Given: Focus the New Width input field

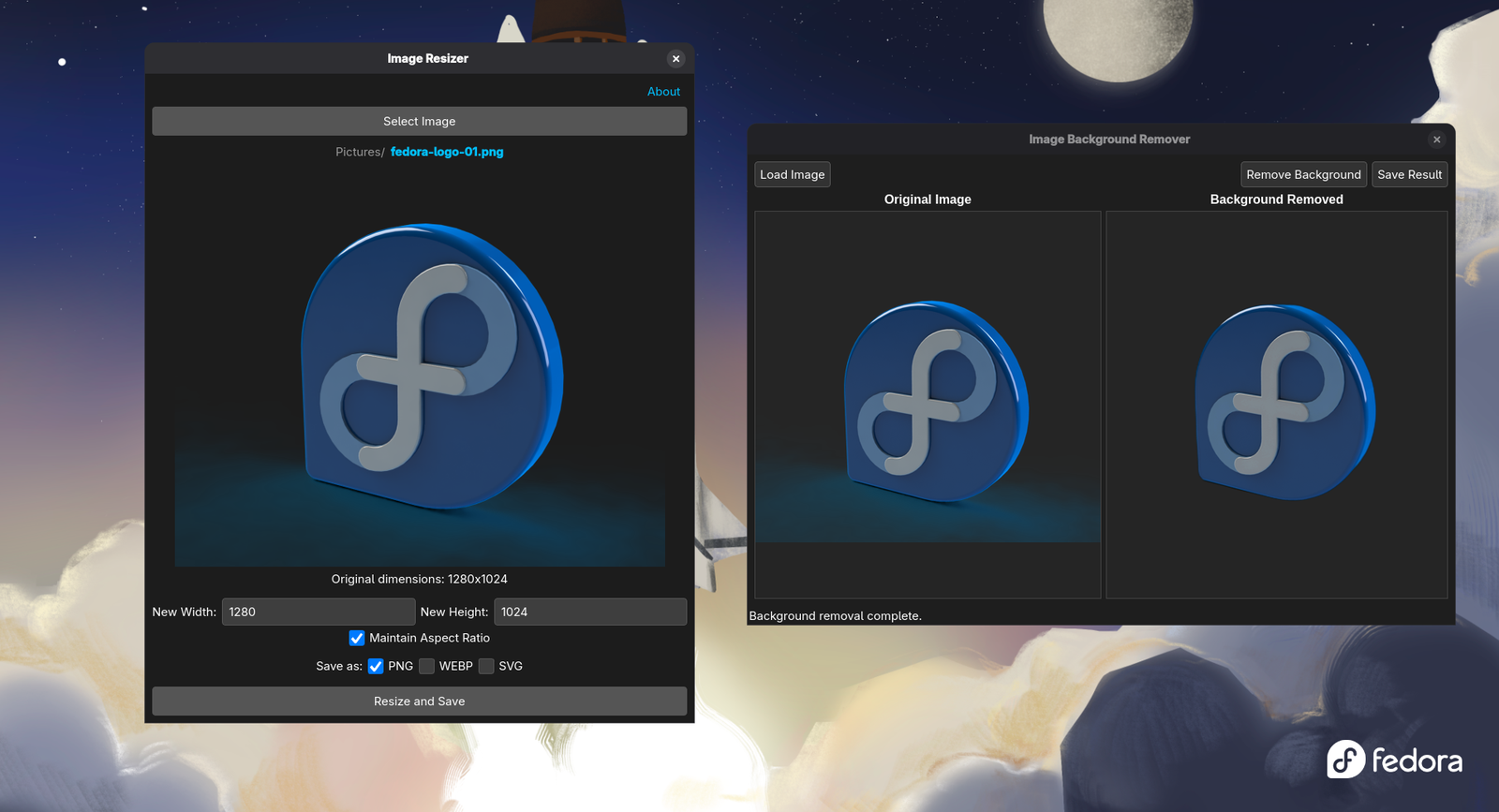Looking at the screenshot, I should 319,612.
